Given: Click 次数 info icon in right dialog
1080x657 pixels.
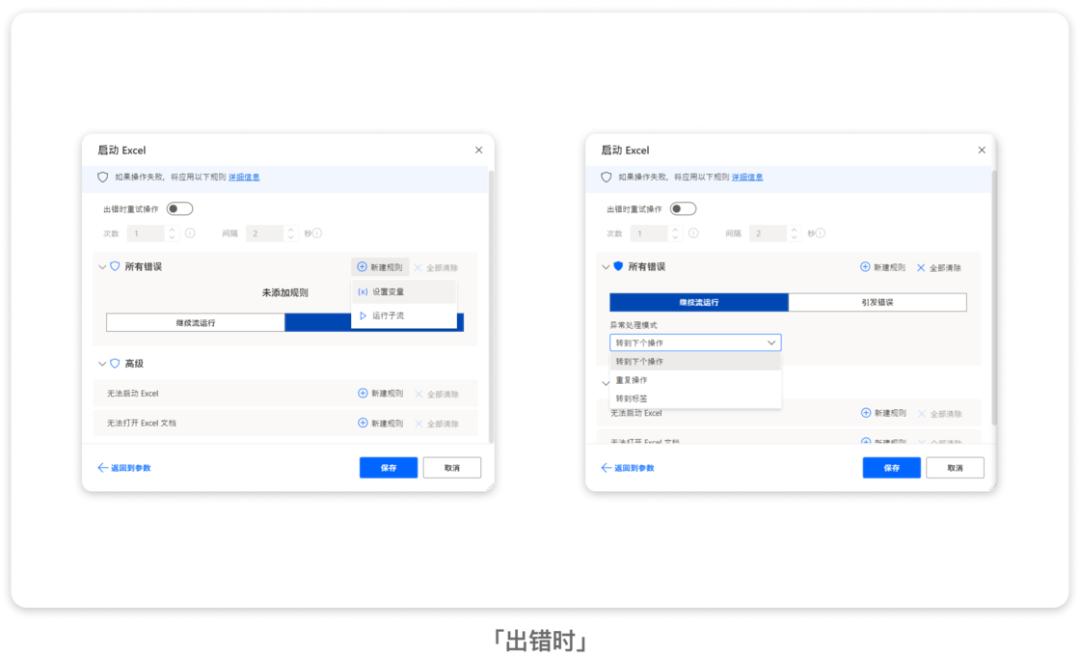Looking at the screenshot, I should pyautogui.click(x=694, y=233).
